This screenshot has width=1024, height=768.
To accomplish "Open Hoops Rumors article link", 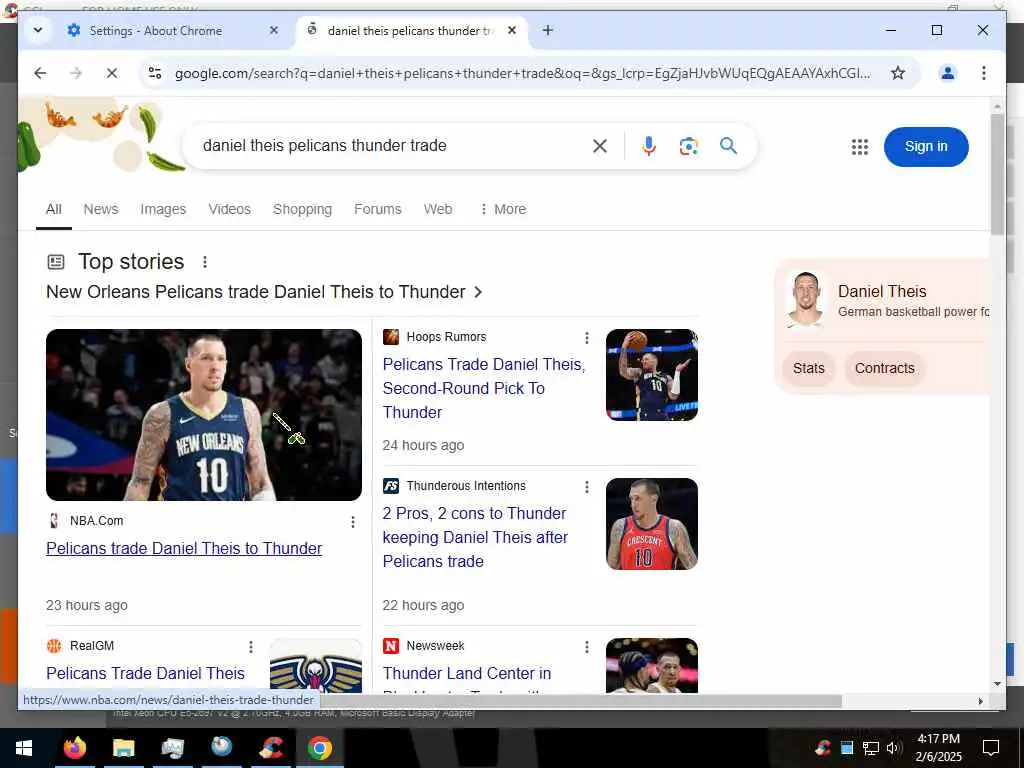I will (484, 388).
